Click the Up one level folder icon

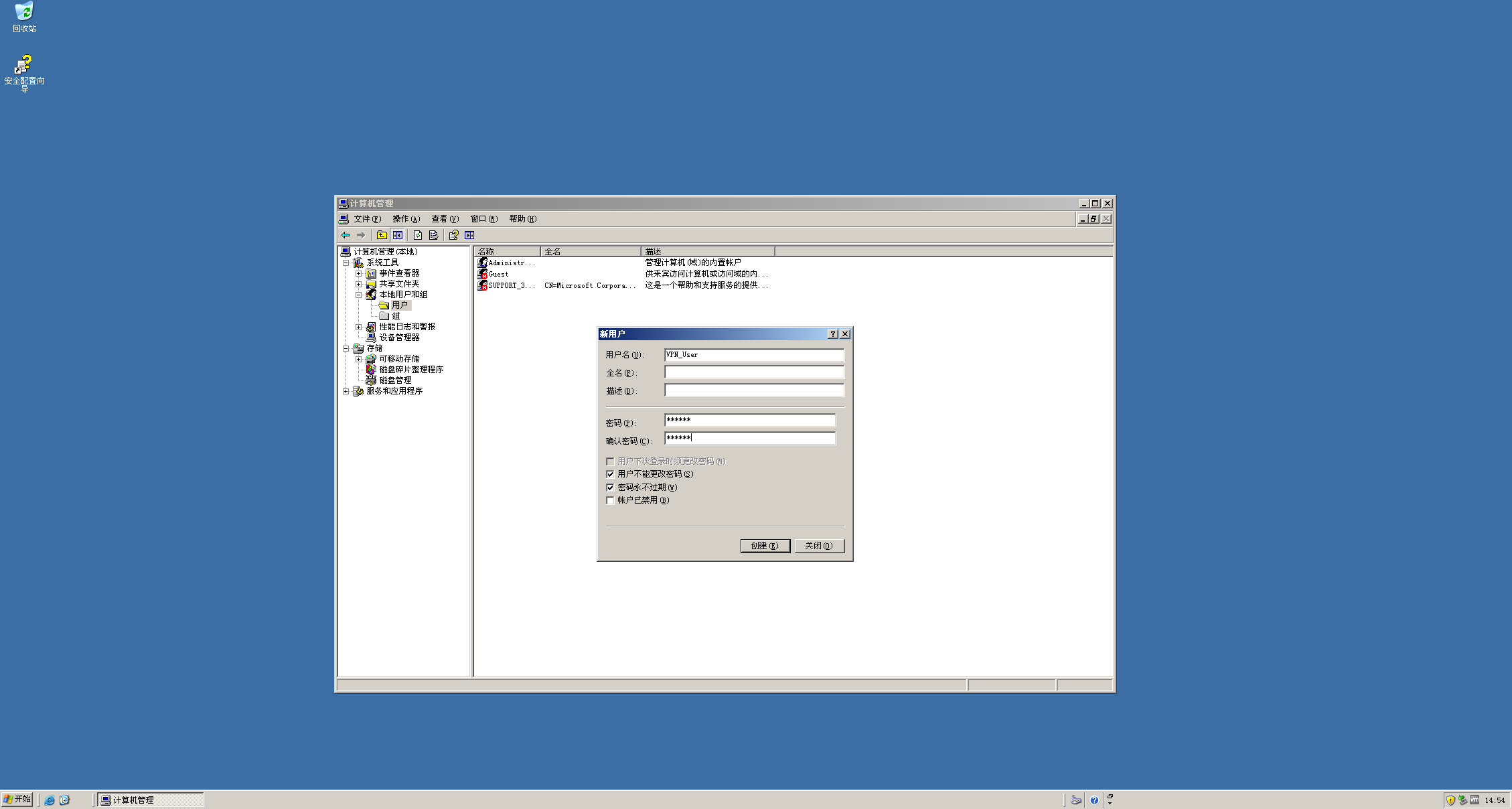(x=382, y=235)
